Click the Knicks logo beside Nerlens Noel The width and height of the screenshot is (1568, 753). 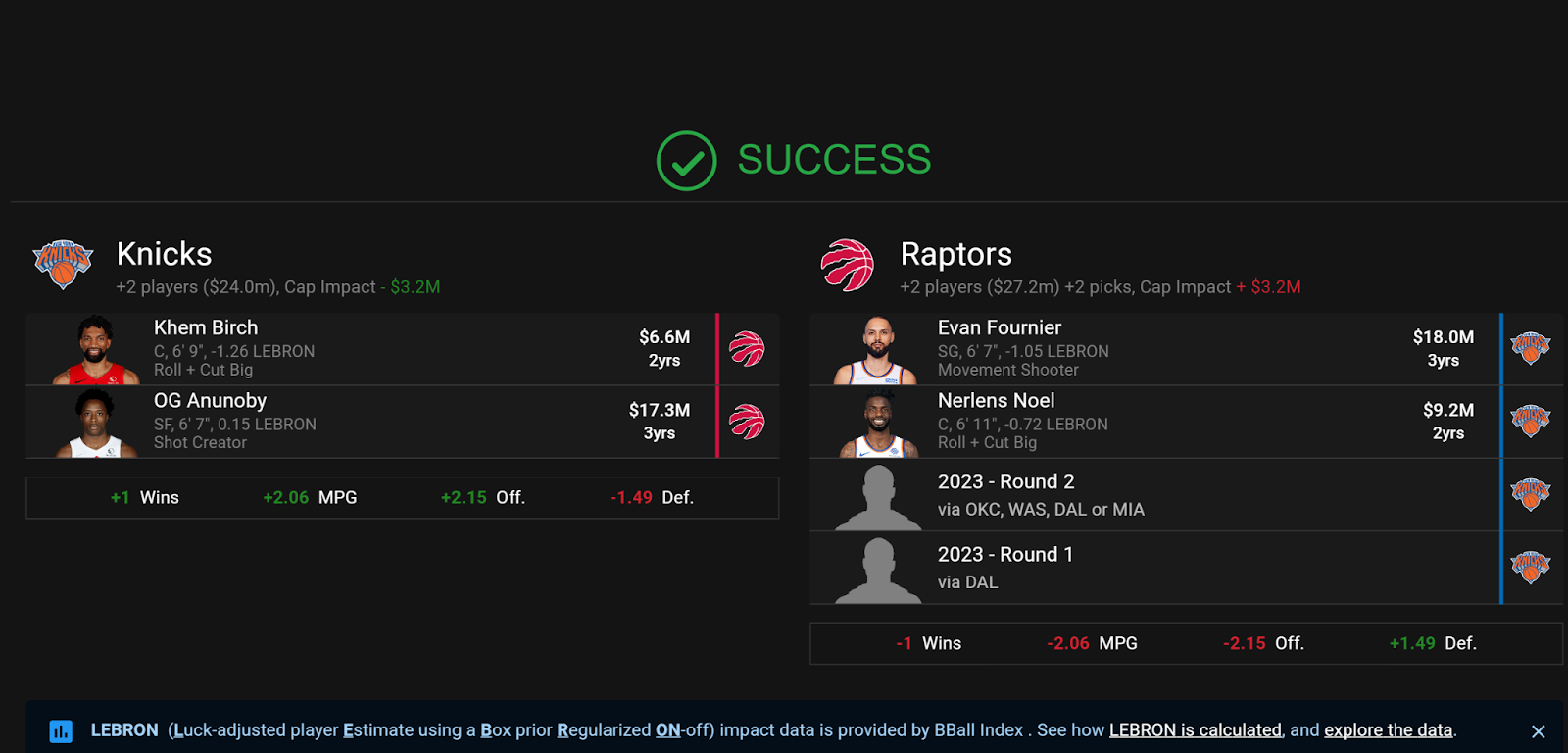(x=1531, y=421)
